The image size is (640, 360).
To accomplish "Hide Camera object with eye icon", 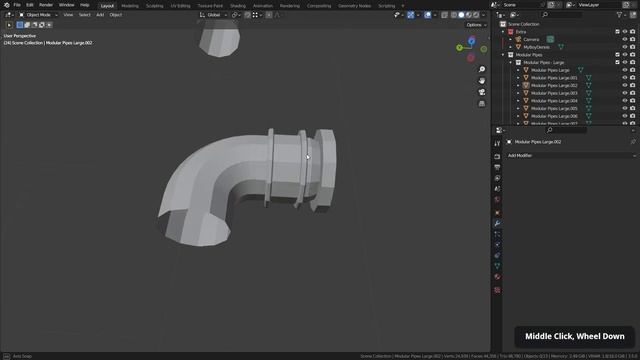I will coord(624,39).
